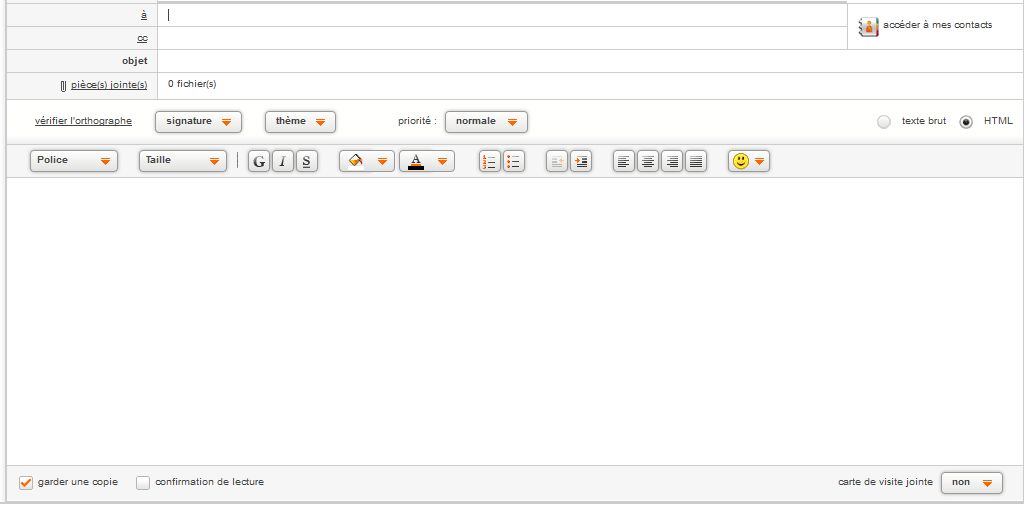This screenshot has width=1024, height=515.
Task: Click the smiley face emoticon icon
Action: coord(741,161)
